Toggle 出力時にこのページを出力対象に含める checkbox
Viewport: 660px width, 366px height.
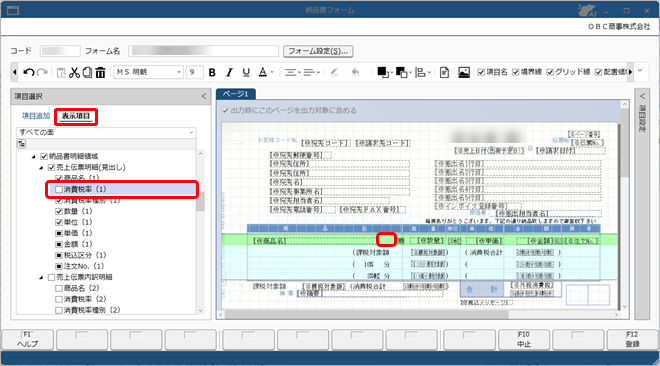[225, 111]
